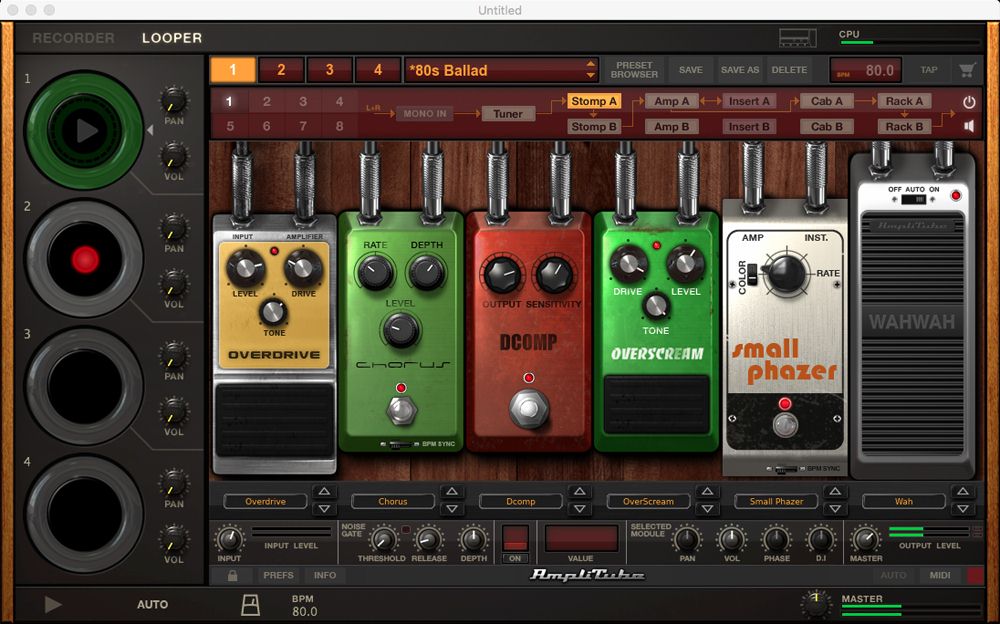Select the Amp A module in chain
The width and height of the screenshot is (1000, 624).
point(671,101)
